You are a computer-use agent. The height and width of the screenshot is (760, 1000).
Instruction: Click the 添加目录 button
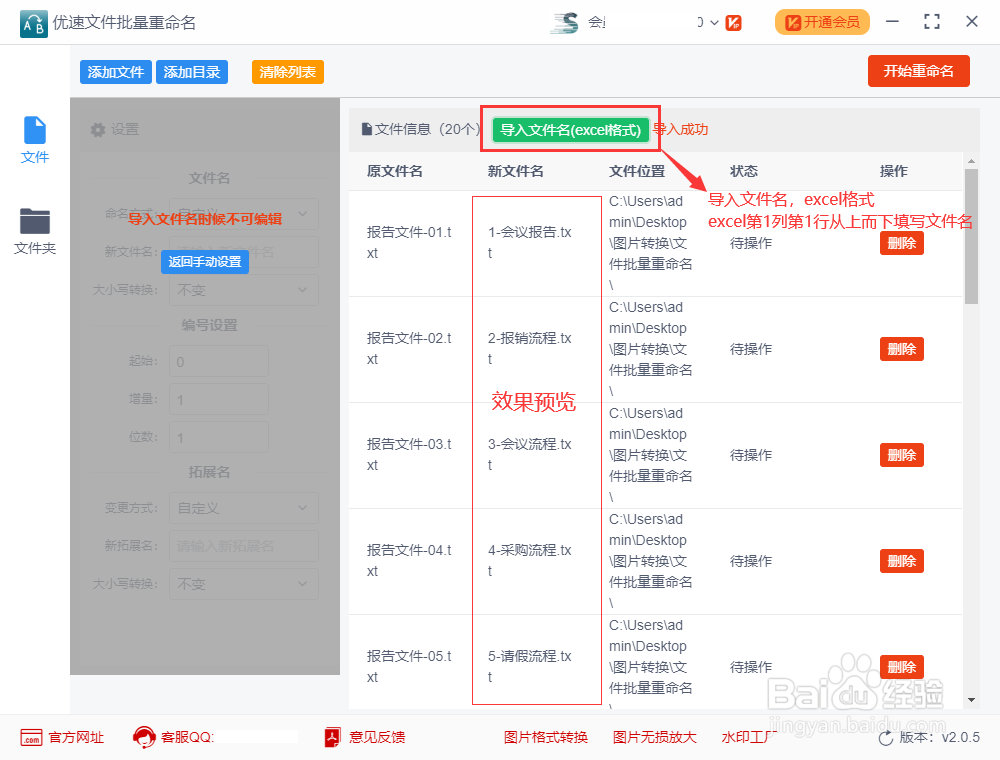tap(191, 71)
